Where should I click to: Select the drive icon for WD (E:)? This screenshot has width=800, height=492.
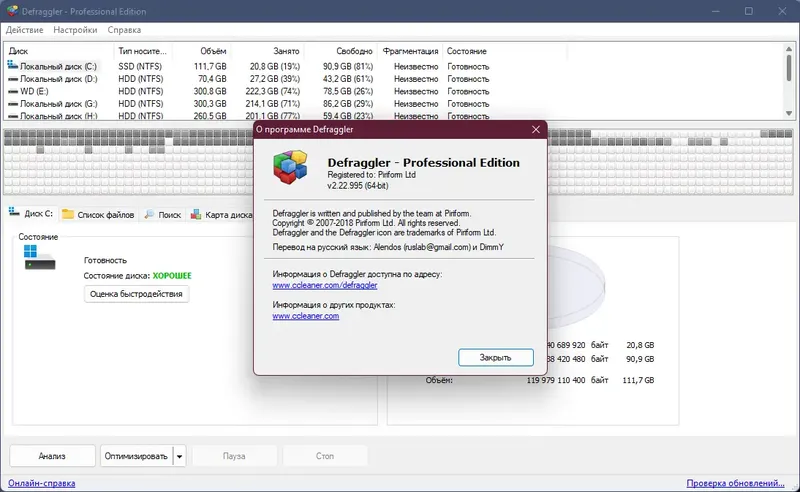13,91
